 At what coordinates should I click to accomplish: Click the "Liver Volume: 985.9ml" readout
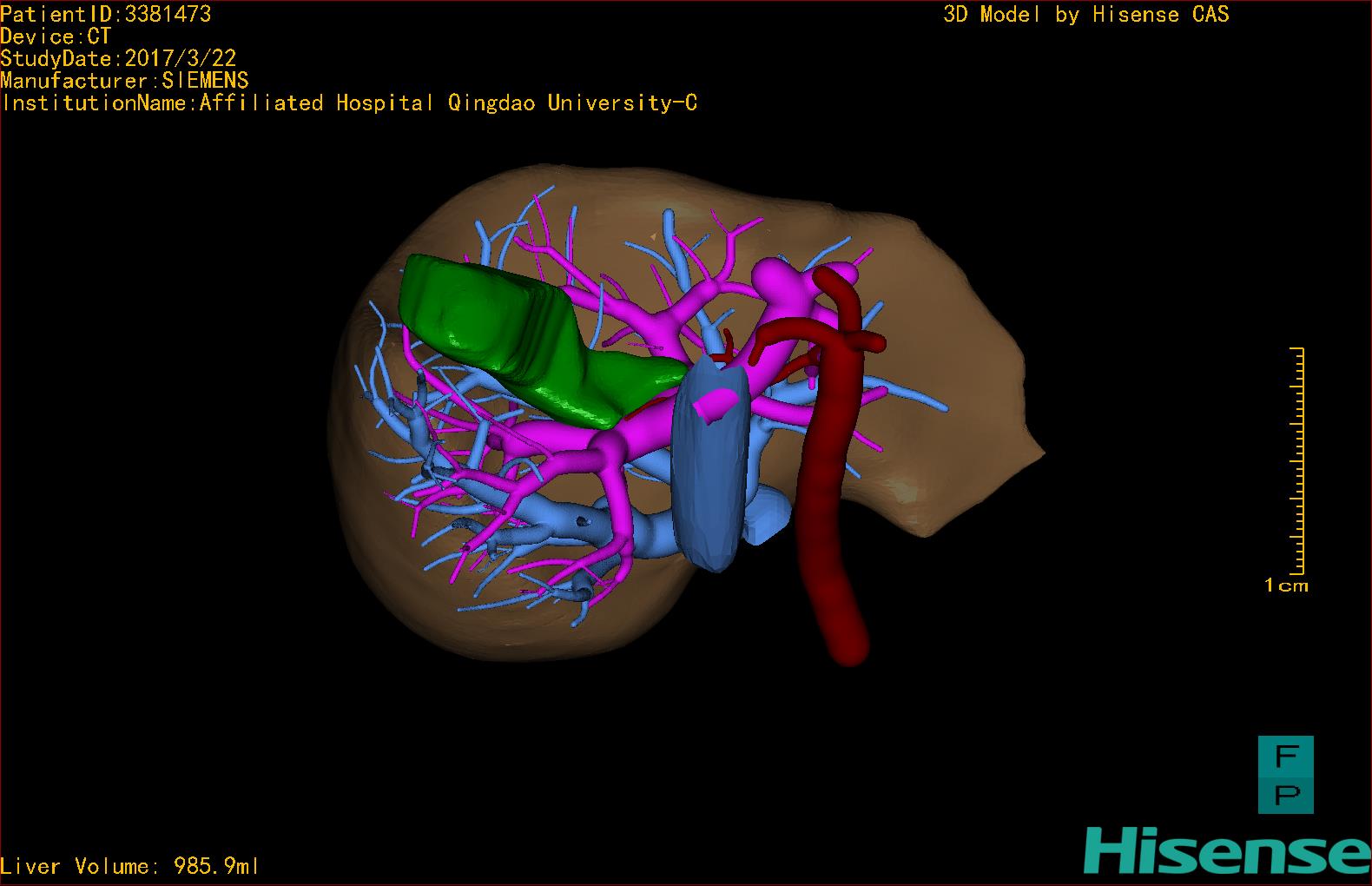pyautogui.click(x=129, y=866)
